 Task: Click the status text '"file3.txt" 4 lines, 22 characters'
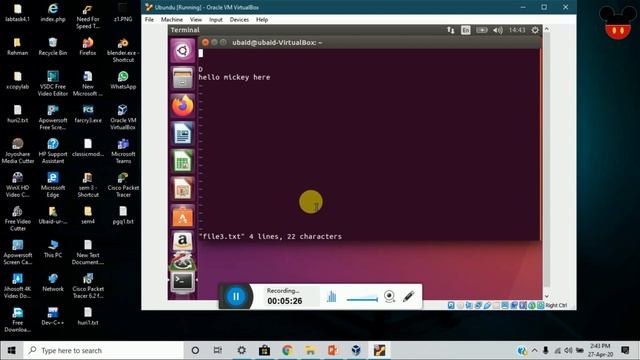pyautogui.click(x=270, y=236)
